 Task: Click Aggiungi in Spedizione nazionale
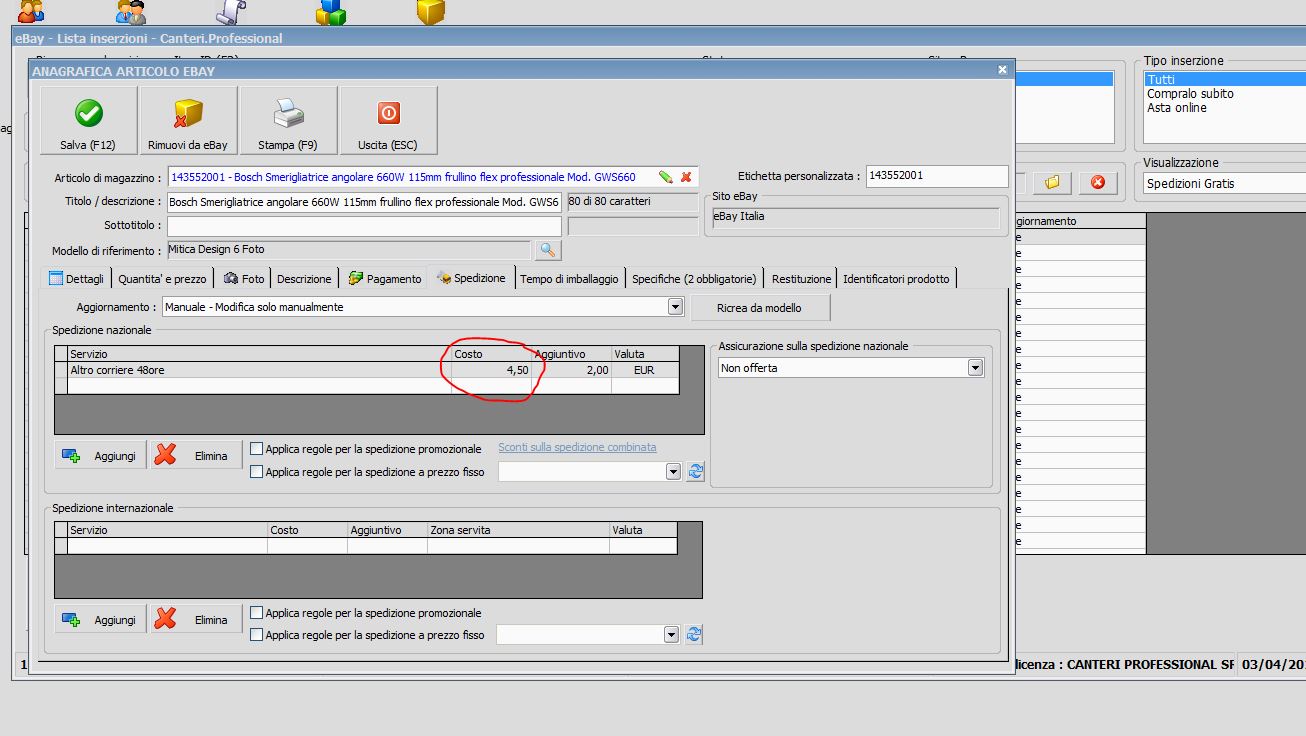101,455
